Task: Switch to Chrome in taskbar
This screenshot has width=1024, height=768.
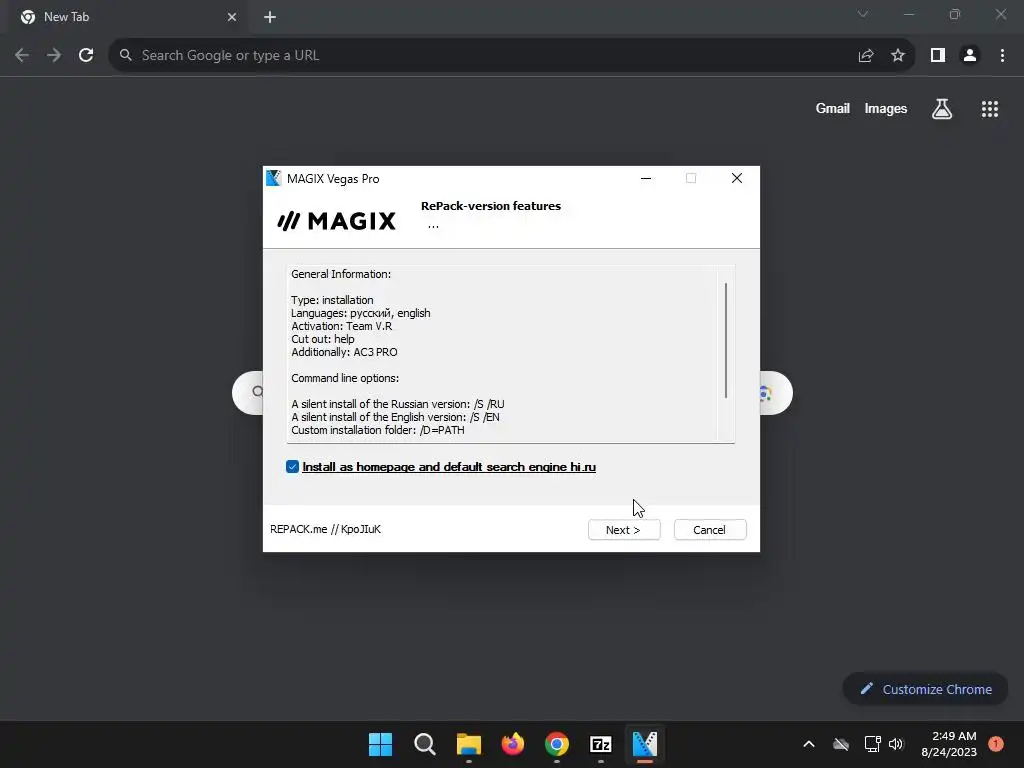Action: pyautogui.click(x=557, y=744)
